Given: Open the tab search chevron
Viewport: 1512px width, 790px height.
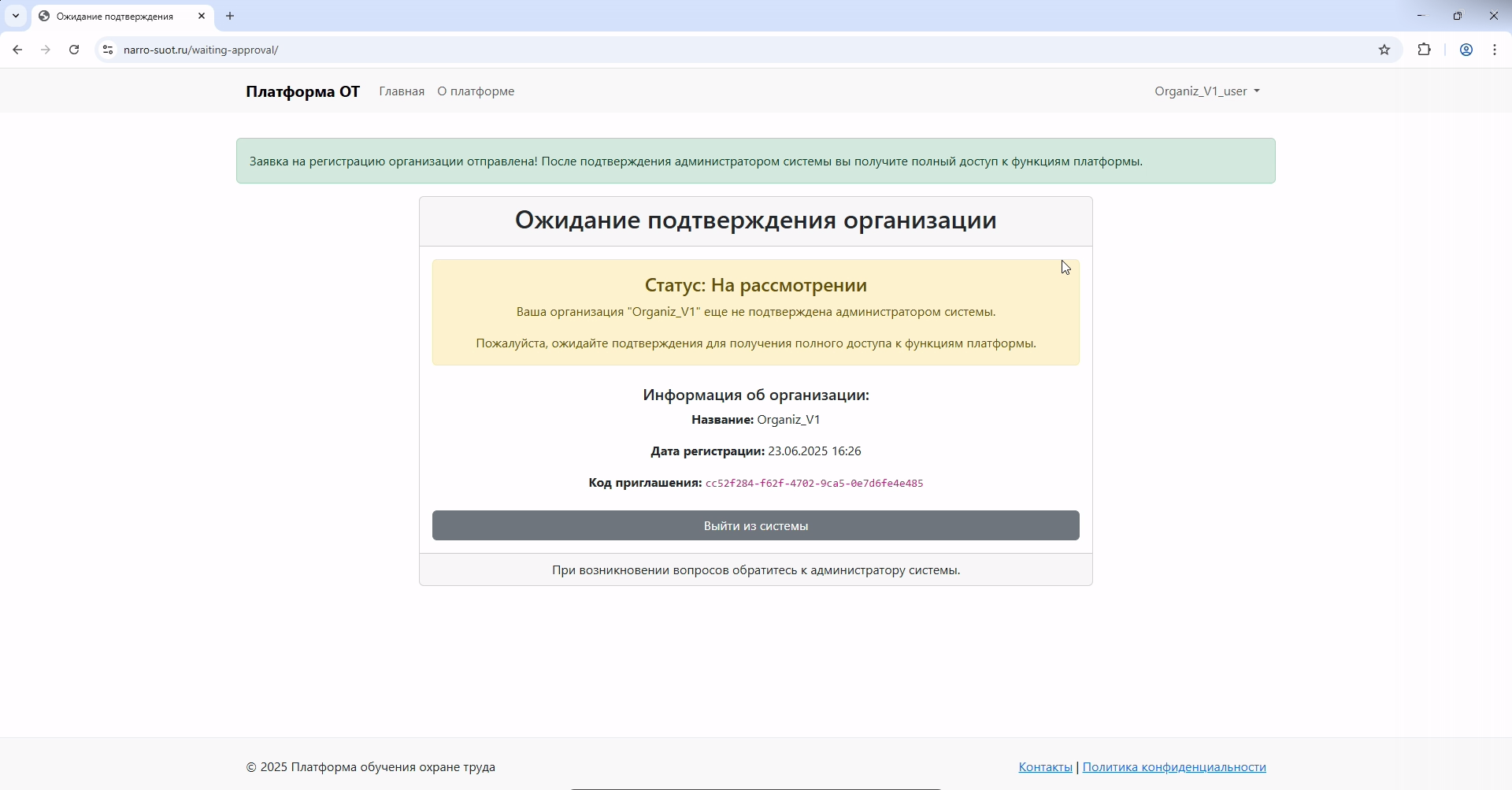Looking at the screenshot, I should pyautogui.click(x=15, y=16).
